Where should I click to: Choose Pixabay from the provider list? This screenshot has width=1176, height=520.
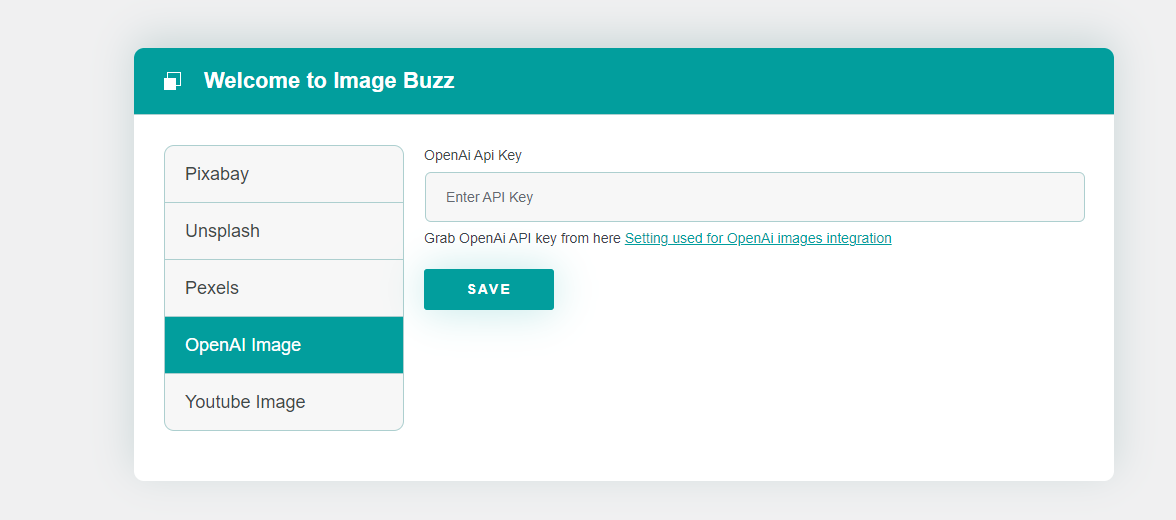(284, 174)
